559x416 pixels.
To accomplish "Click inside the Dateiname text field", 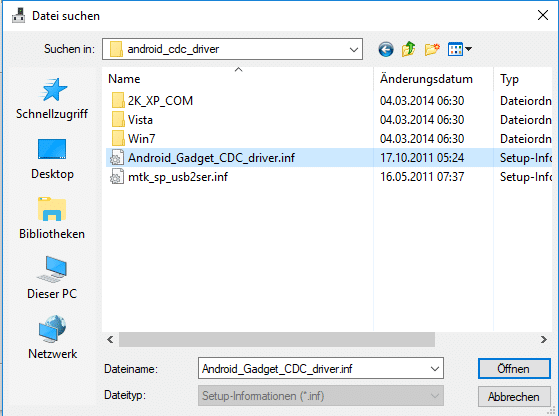I will pyautogui.click(x=312, y=369).
